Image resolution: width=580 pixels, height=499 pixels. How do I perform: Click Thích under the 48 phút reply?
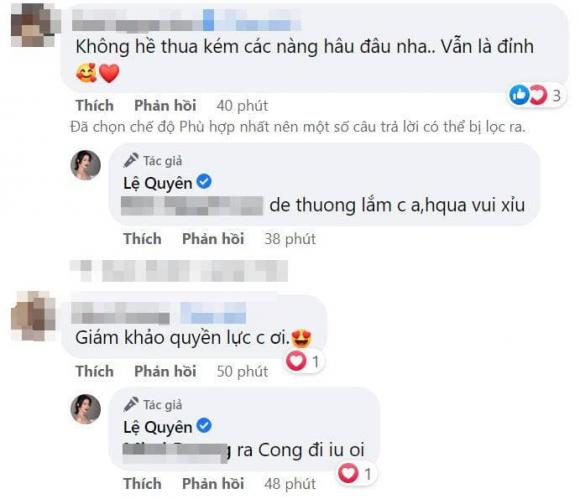pyautogui.click(x=142, y=483)
